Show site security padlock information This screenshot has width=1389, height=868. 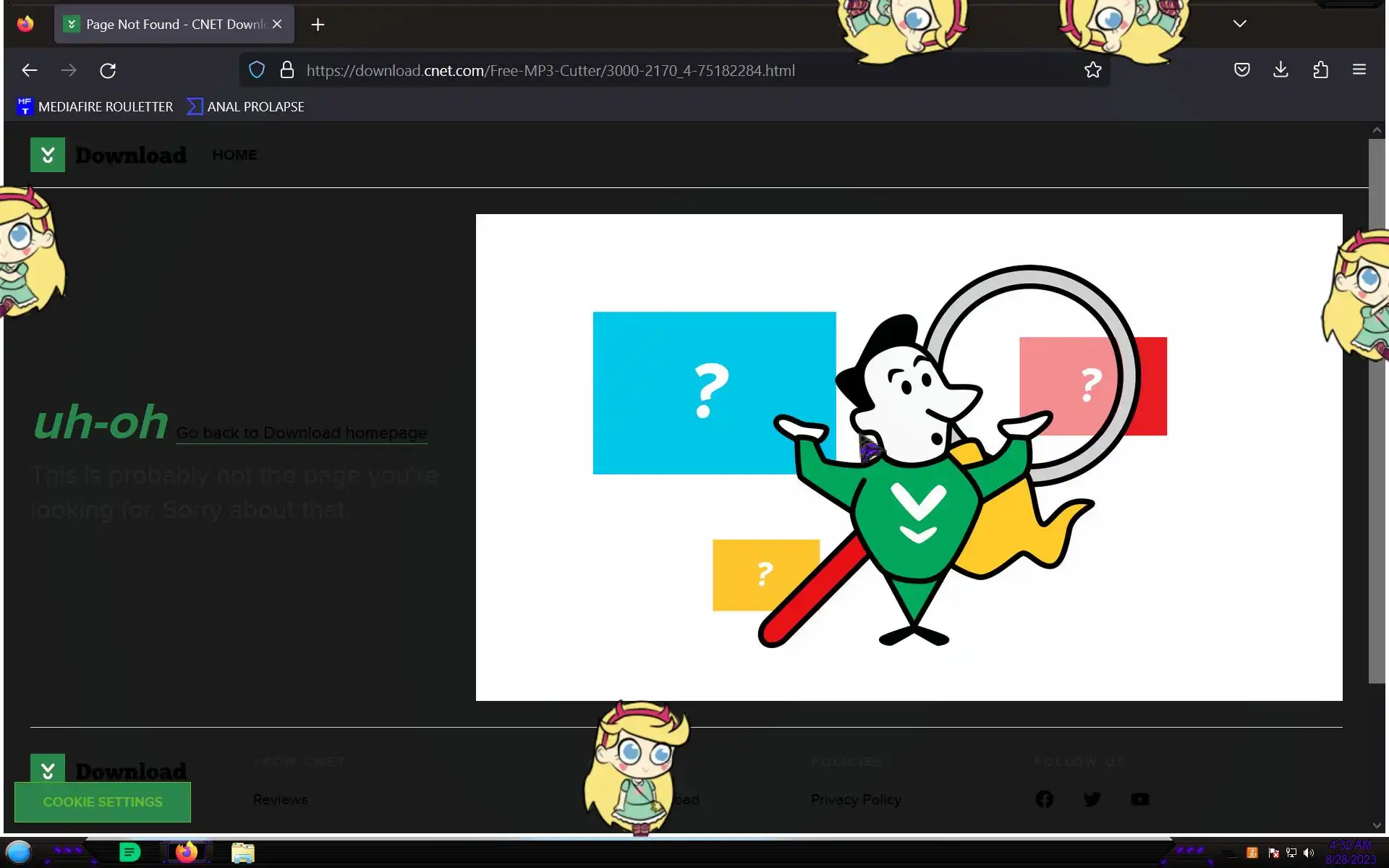[x=287, y=70]
